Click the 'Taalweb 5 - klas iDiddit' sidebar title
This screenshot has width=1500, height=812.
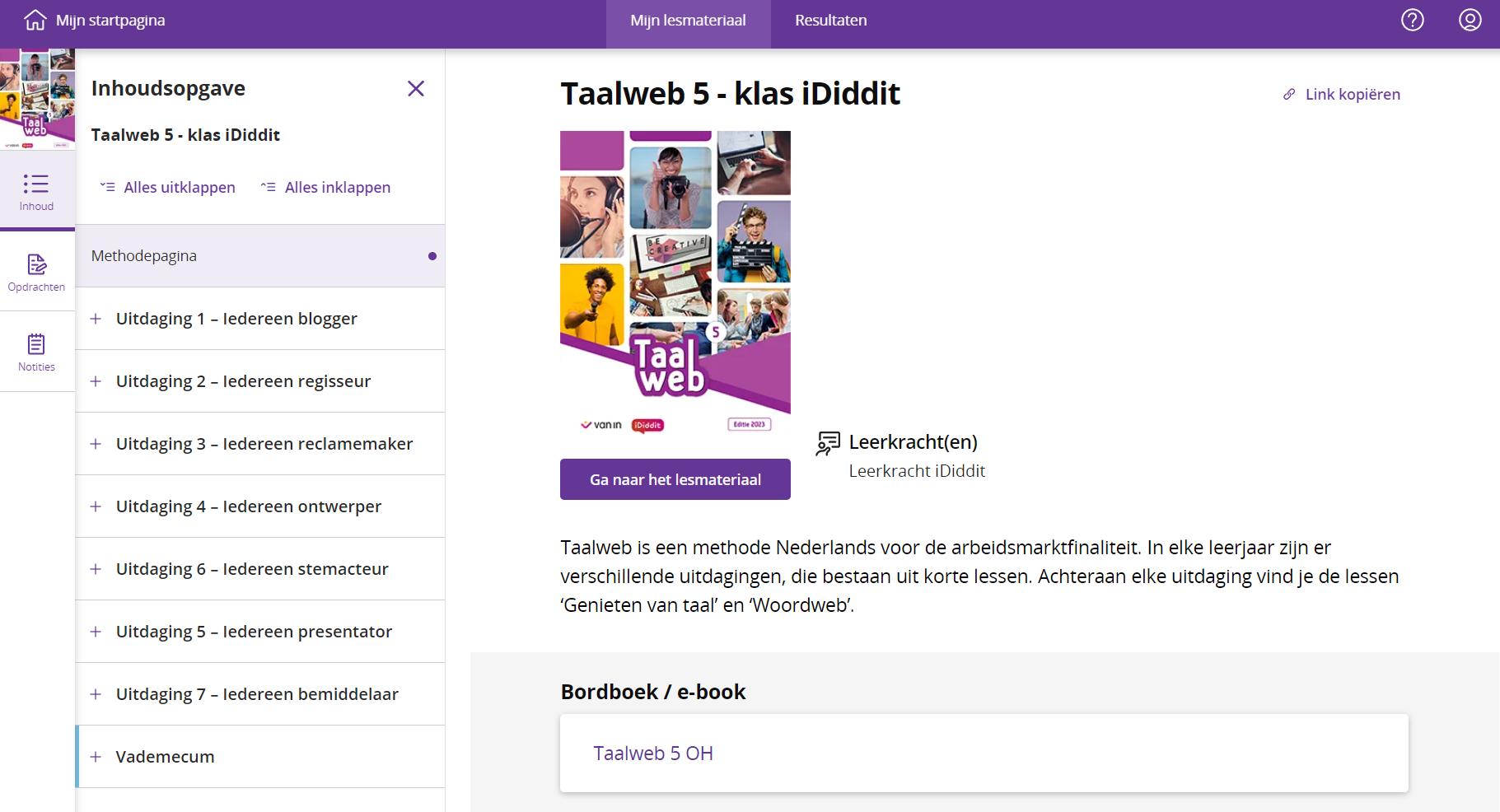pyautogui.click(x=185, y=135)
